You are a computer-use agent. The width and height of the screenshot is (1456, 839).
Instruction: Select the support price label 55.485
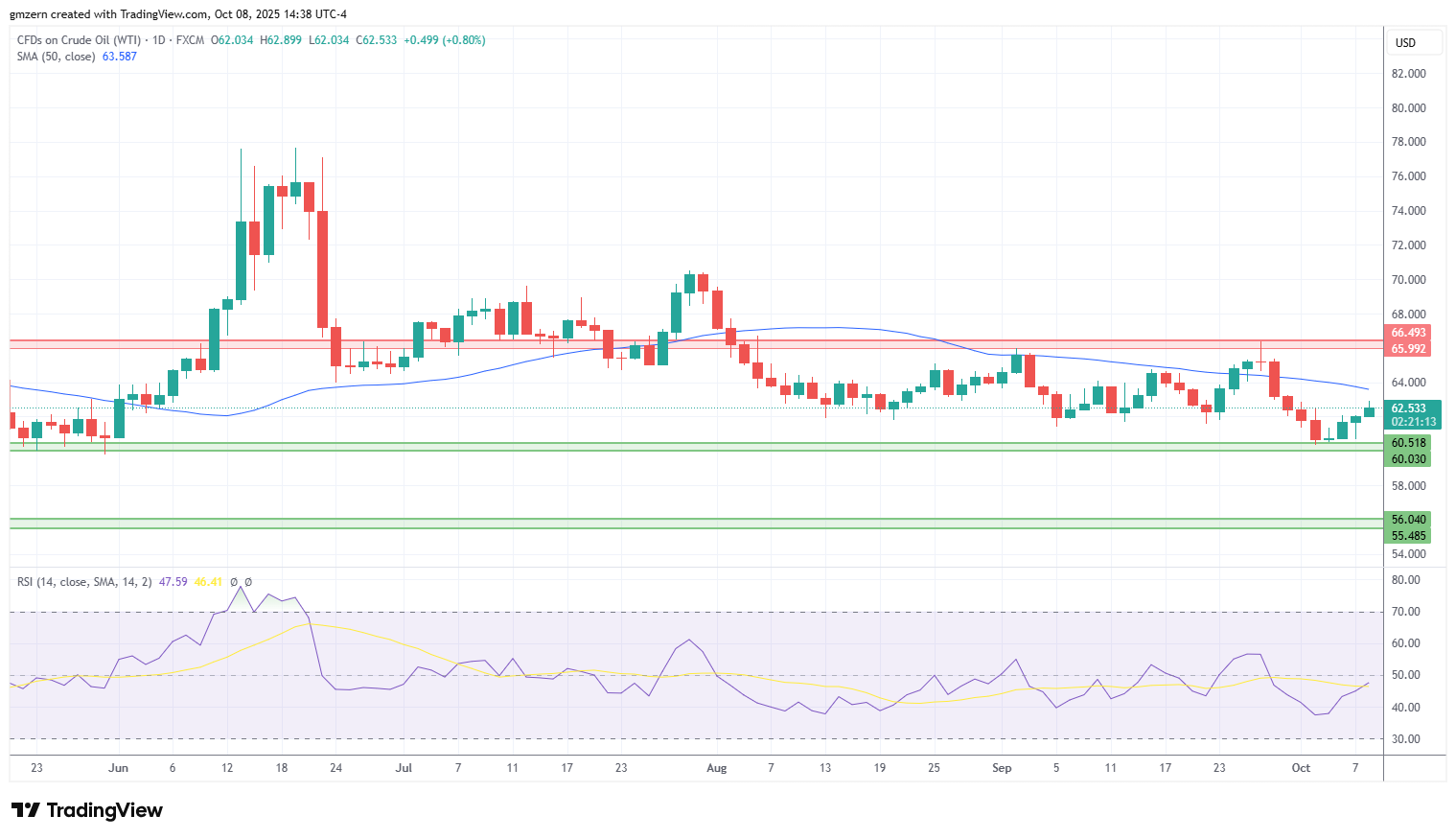(x=1408, y=536)
